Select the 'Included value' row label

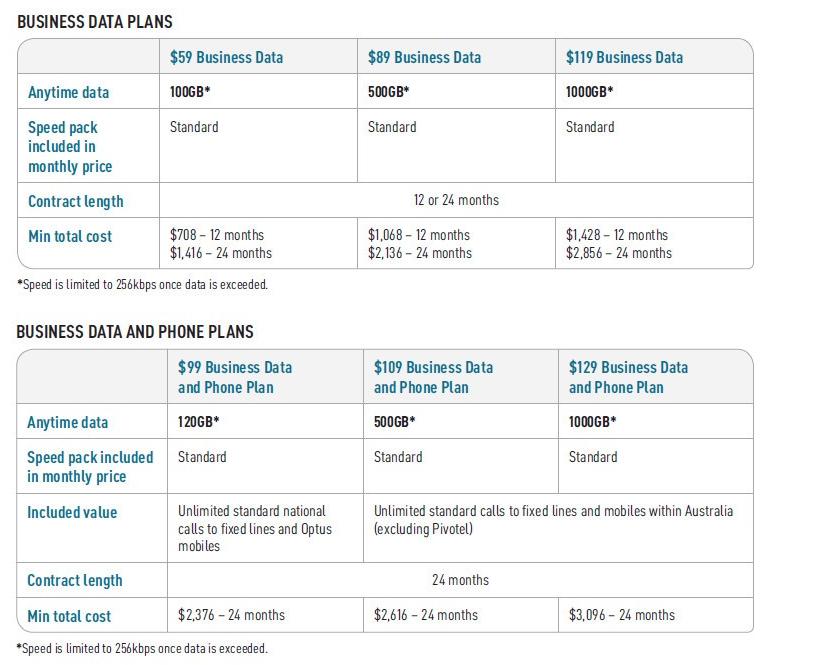(72, 512)
